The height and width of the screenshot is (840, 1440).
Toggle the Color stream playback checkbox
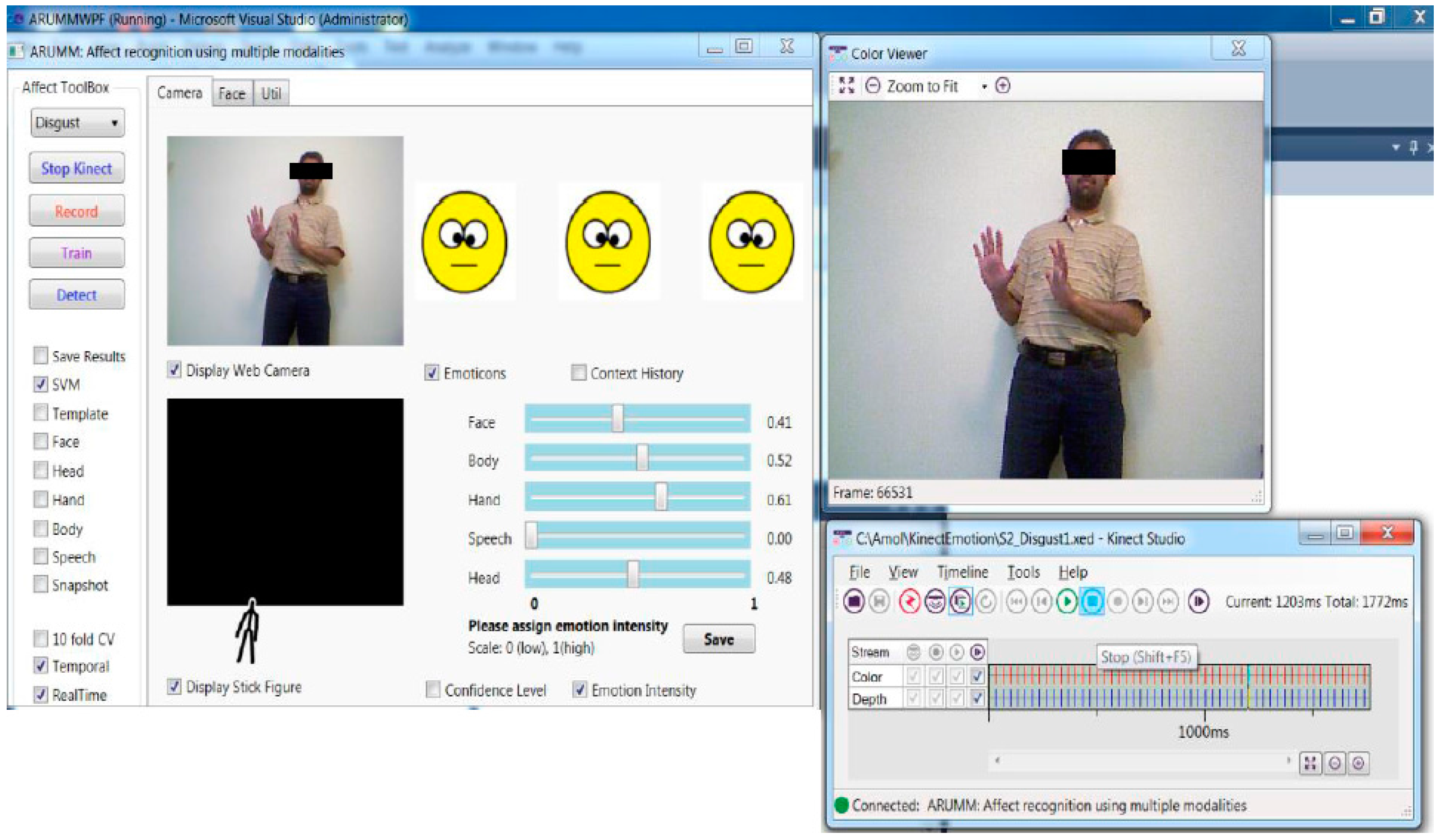tap(977, 677)
